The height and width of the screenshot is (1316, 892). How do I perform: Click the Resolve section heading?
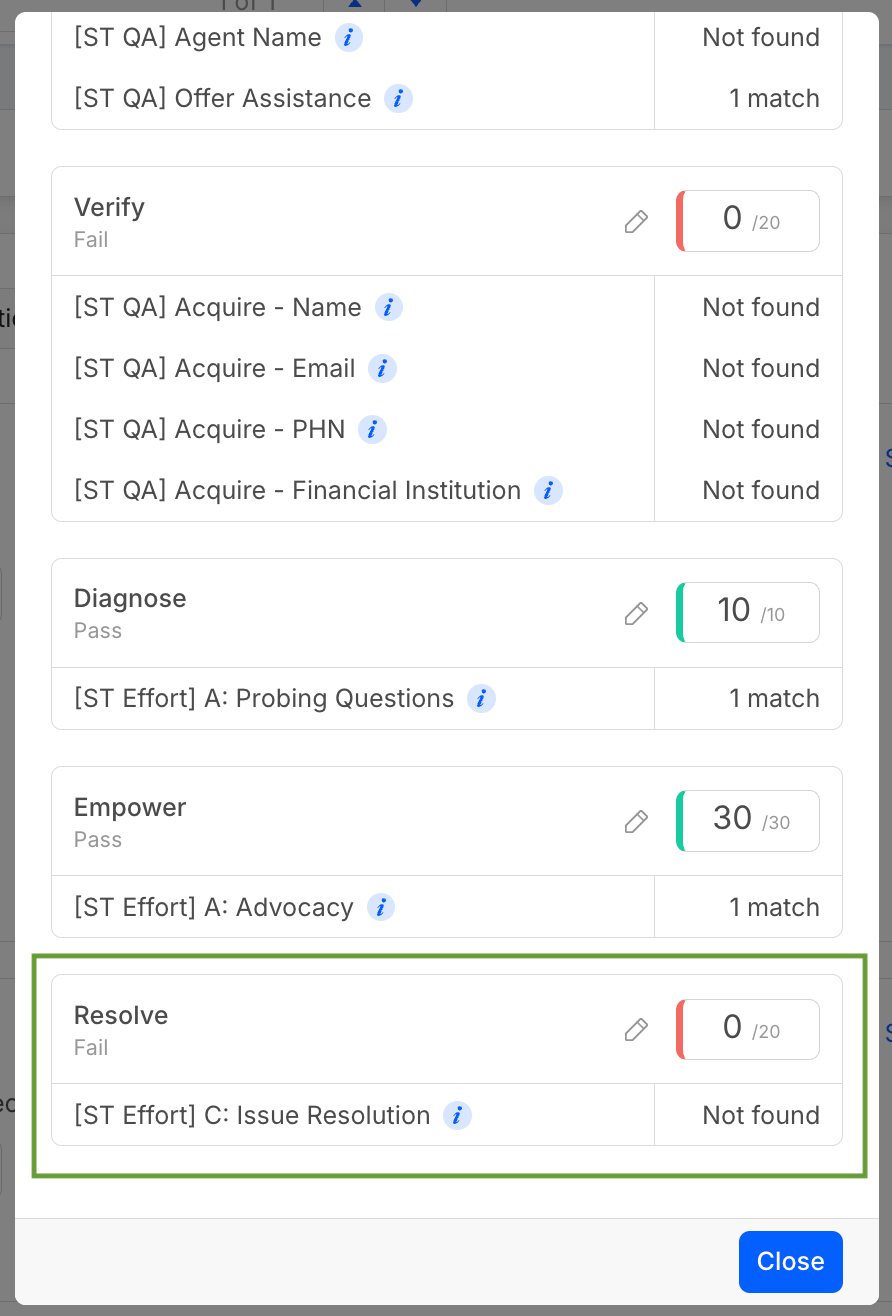click(x=121, y=1016)
